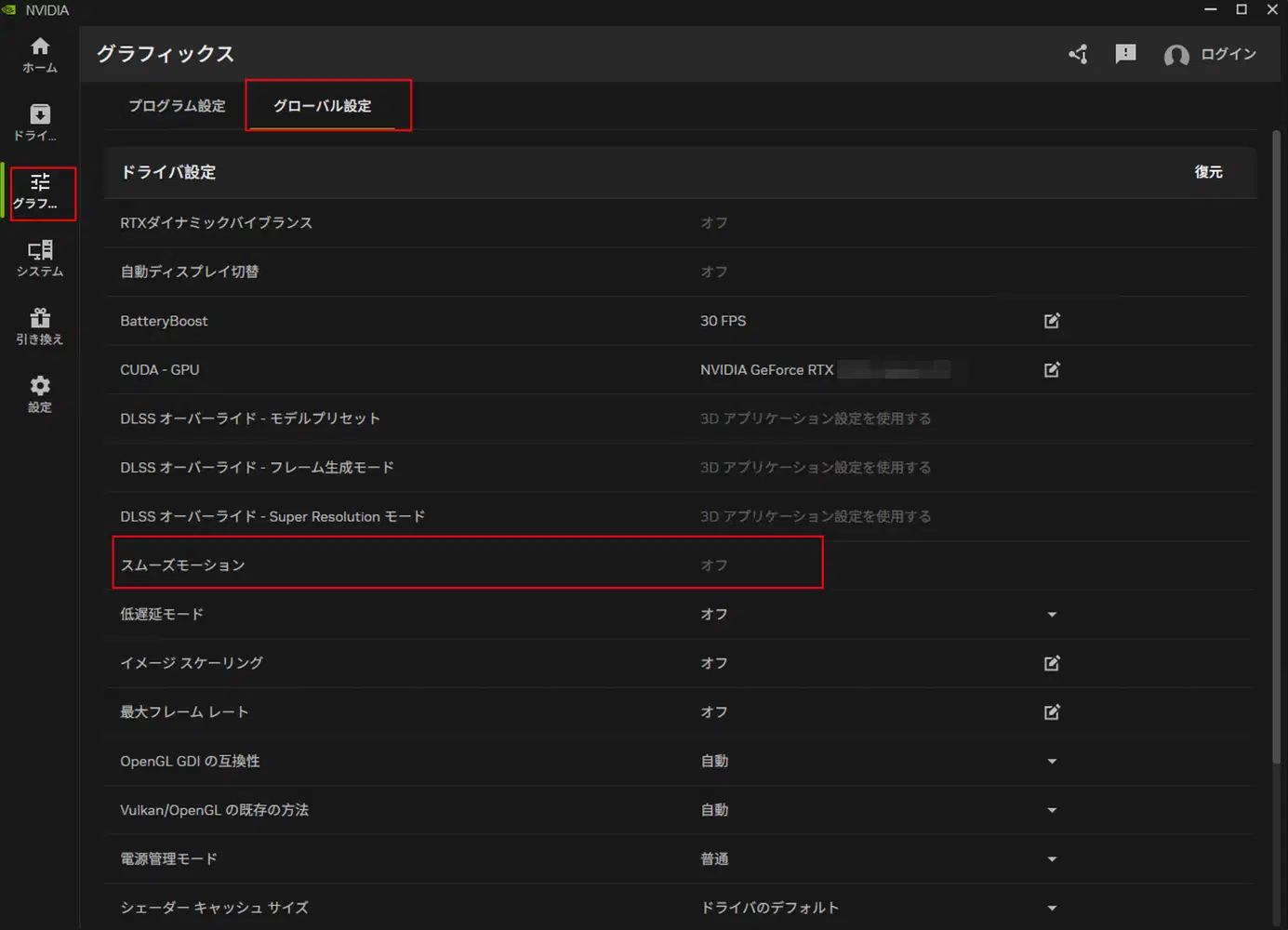Screen dimensions: 1288x930
Task: Expand the OpenGL GDI の互換性 dropdown
Action: pyautogui.click(x=1052, y=762)
